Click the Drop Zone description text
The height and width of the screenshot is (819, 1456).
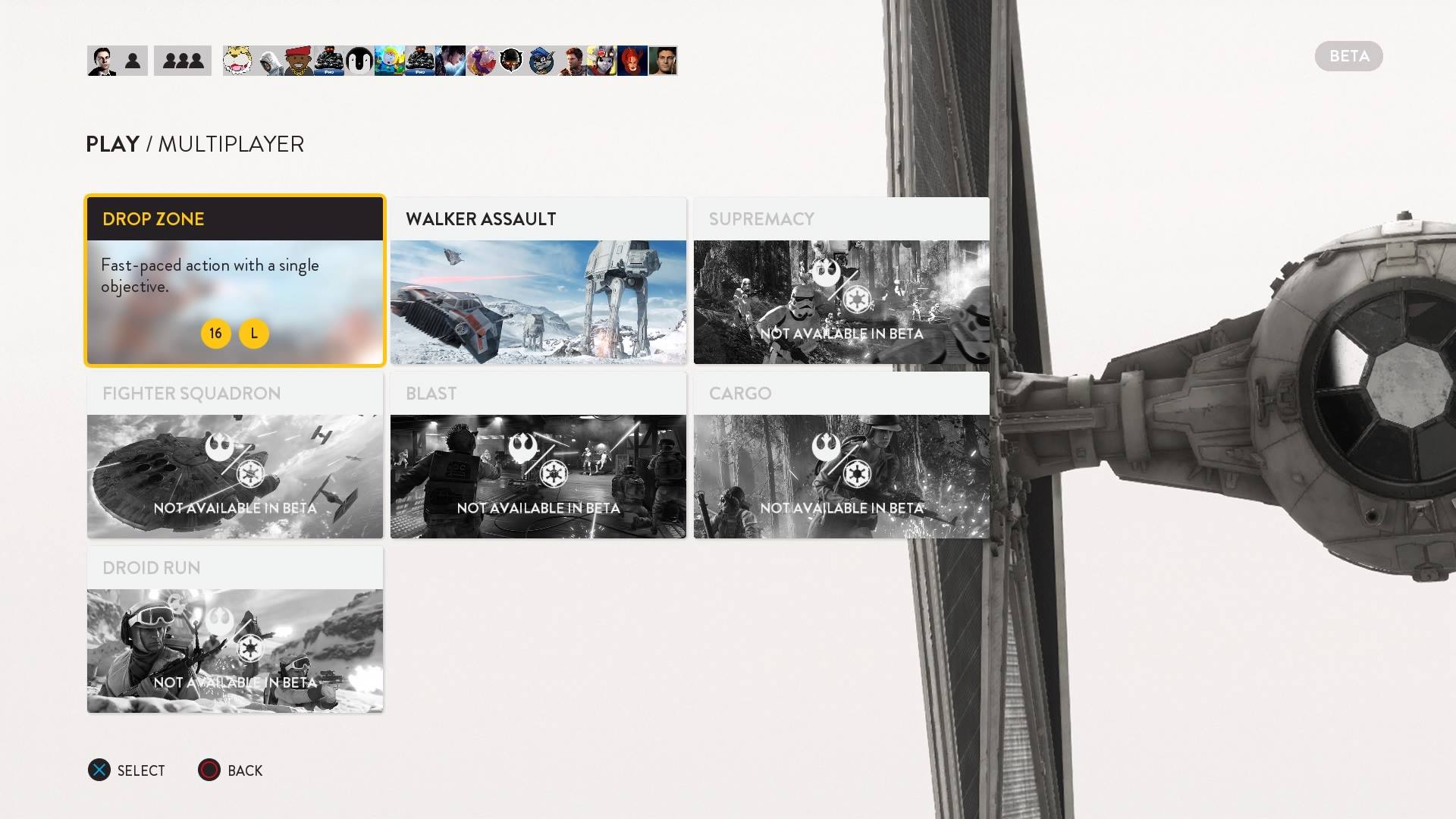tap(210, 276)
